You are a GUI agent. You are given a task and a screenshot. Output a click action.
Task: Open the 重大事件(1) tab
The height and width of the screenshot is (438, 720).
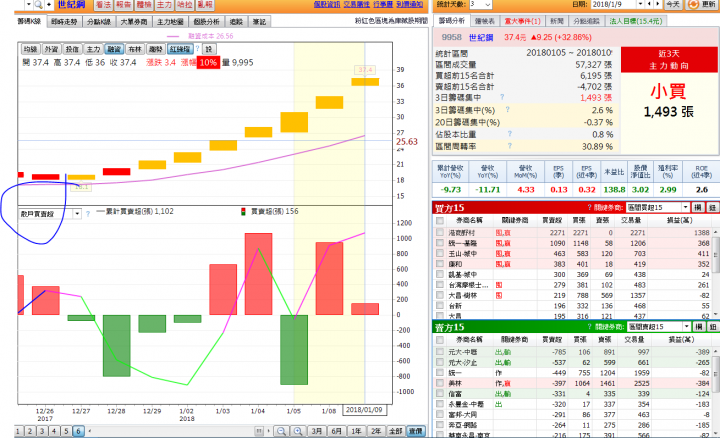pos(523,21)
